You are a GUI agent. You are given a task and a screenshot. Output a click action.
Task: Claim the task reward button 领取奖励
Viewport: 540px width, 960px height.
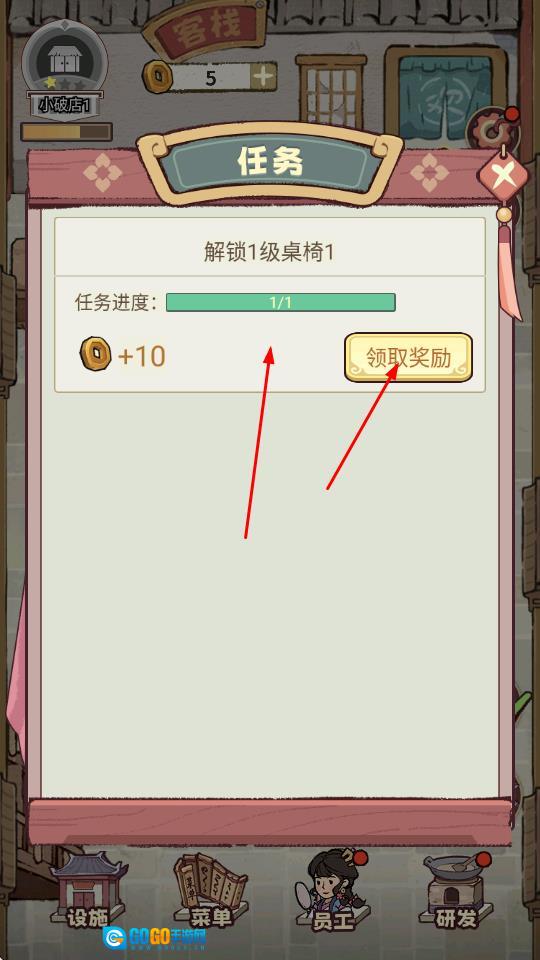pyautogui.click(x=408, y=358)
